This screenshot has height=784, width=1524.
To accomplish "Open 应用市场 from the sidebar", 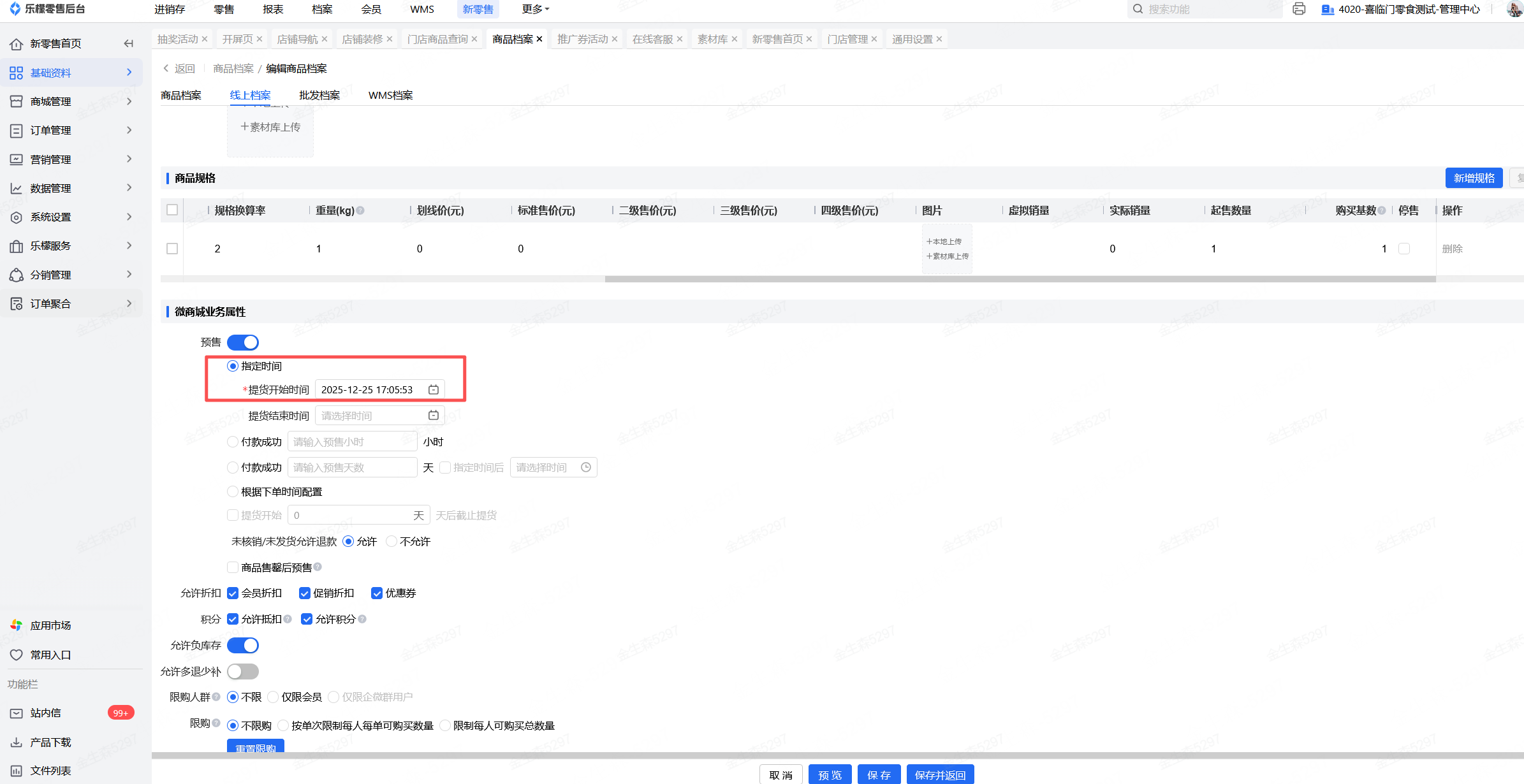I will (x=50, y=625).
